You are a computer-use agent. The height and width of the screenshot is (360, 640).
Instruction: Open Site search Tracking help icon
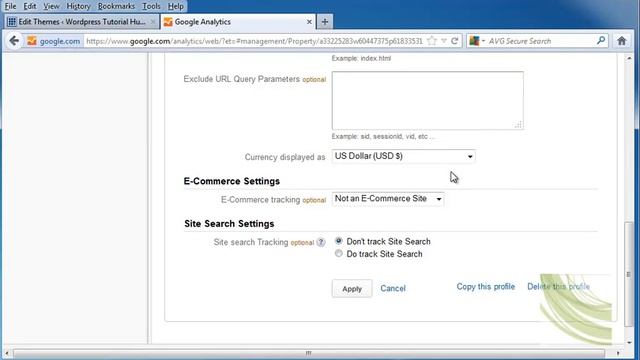[321, 242]
